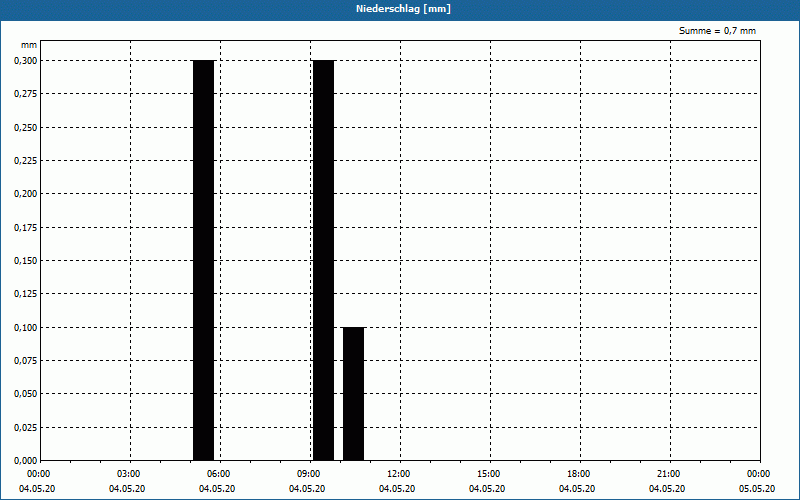The image size is (800, 500).
Task: Click the 0,275 y-axis label
Action: [26, 94]
